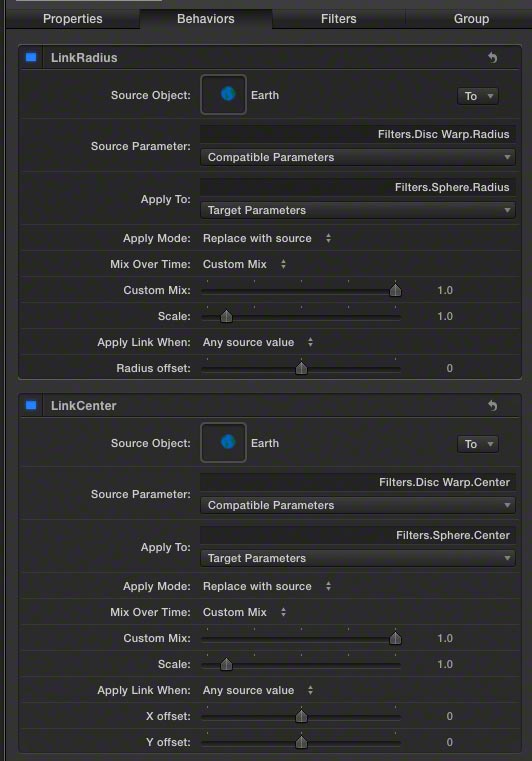Click LinkRadius Scale value 1.0

pos(445,316)
